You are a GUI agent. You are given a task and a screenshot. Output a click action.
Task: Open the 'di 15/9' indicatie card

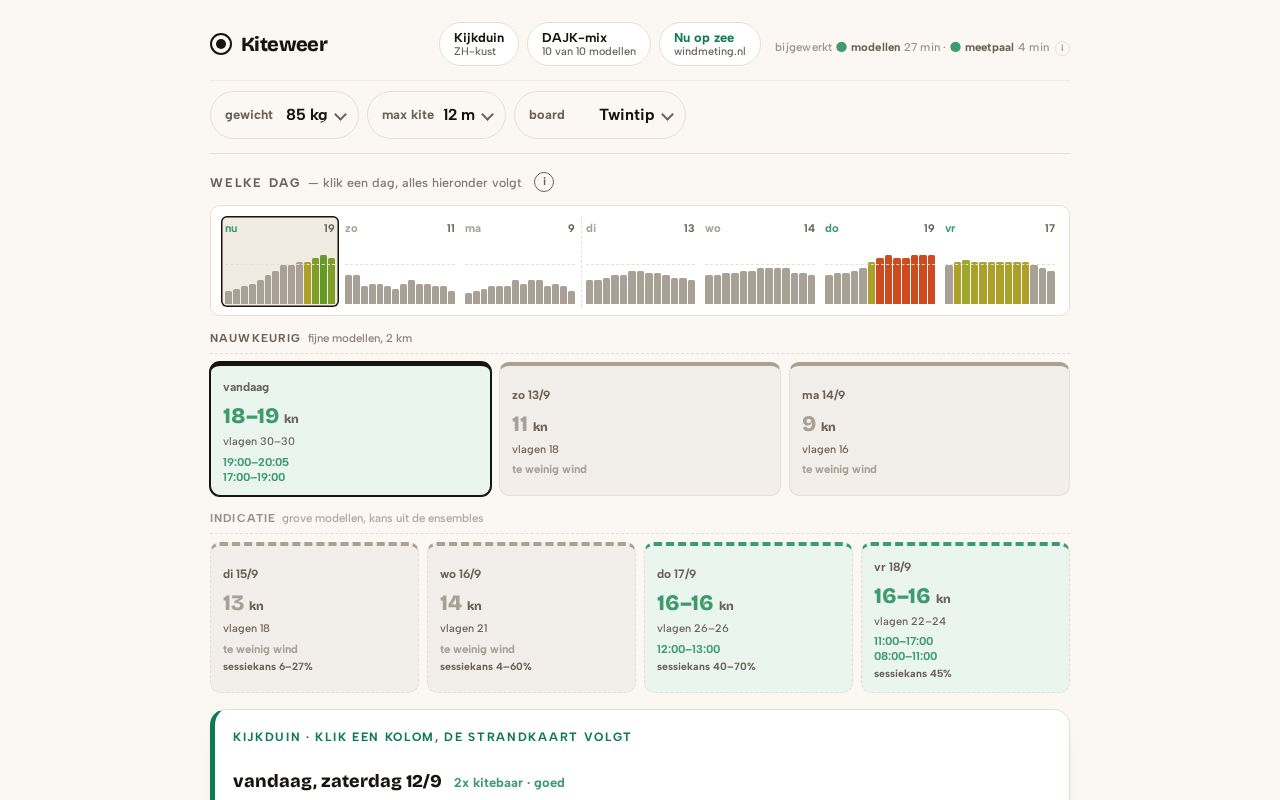pyautogui.click(x=314, y=618)
